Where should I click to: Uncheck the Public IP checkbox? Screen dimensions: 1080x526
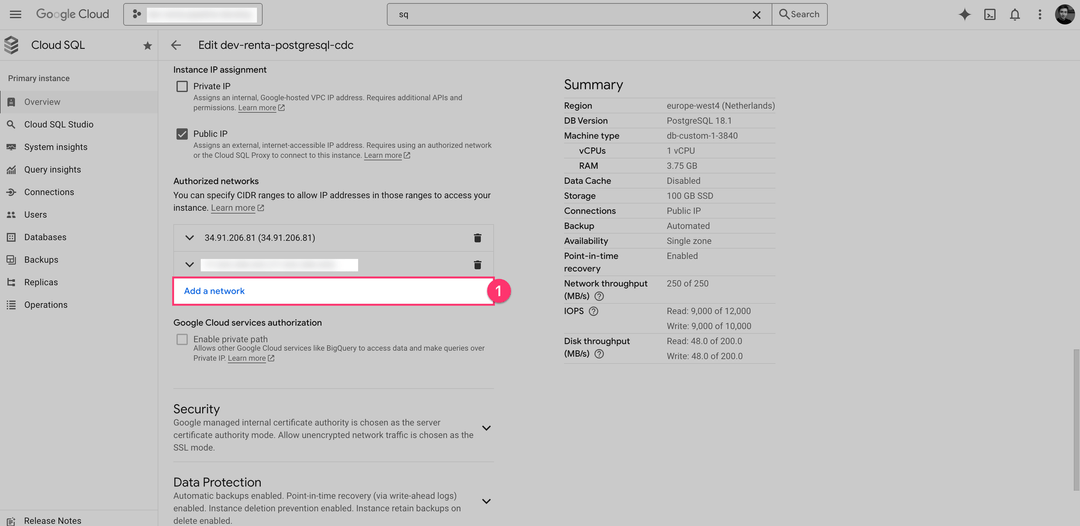[182, 134]
